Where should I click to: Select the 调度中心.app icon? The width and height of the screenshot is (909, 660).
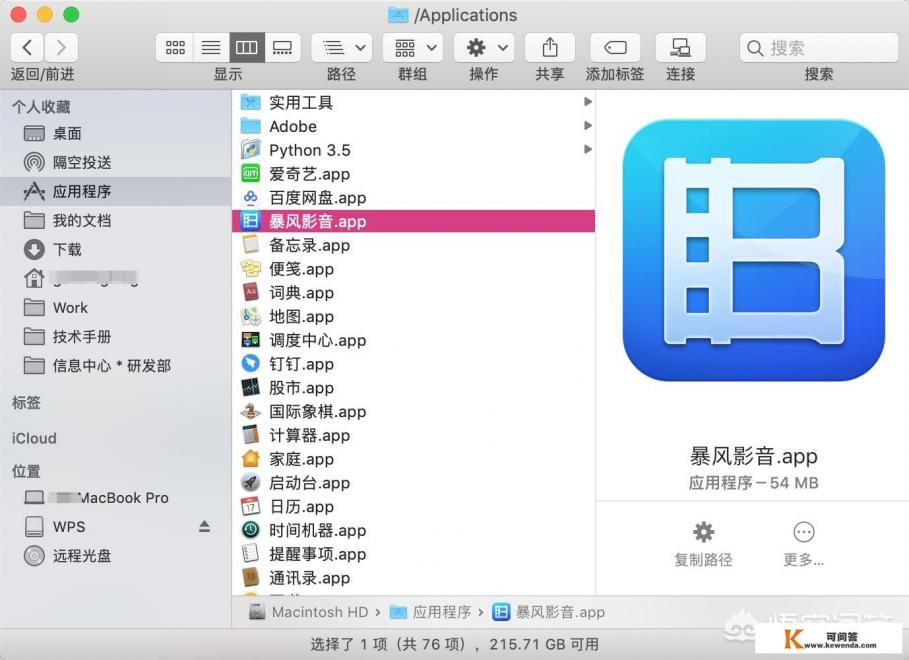250,340
